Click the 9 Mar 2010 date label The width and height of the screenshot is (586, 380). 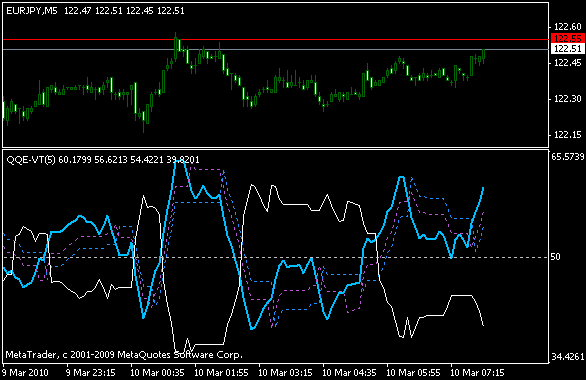(x=25, y=373)
